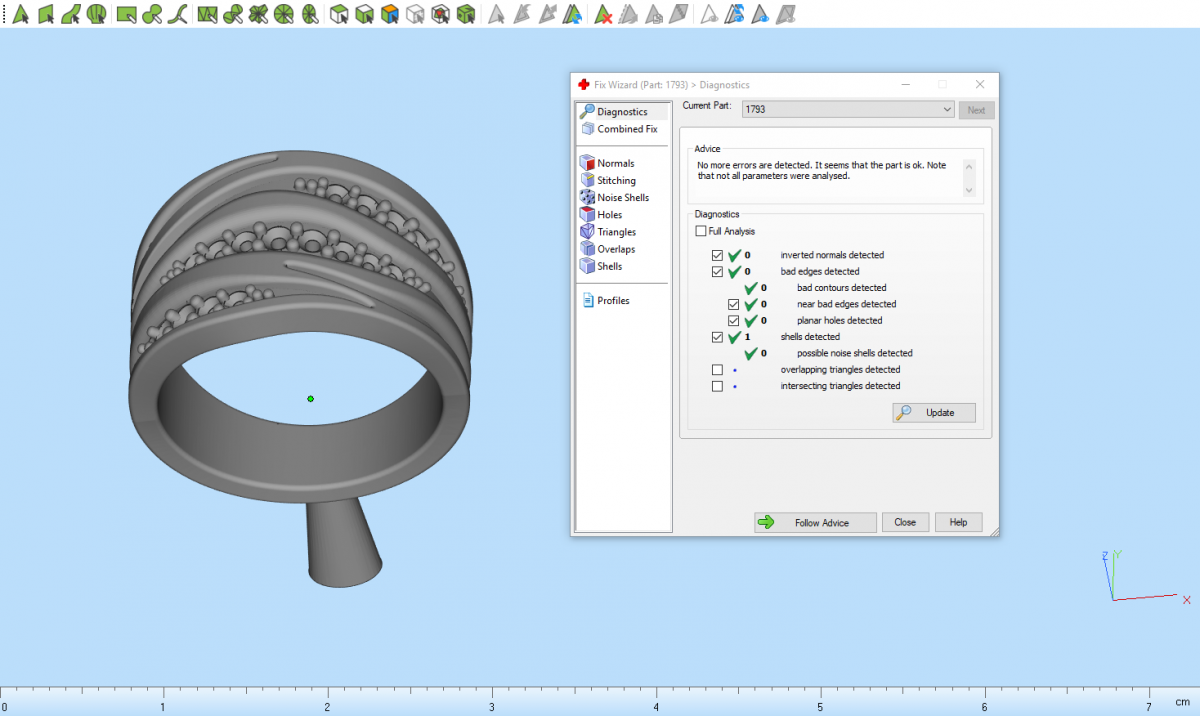The height and width of the screenshot is (716, 1200).
Task: Open the Holes fix page
Action: [609, 215]
